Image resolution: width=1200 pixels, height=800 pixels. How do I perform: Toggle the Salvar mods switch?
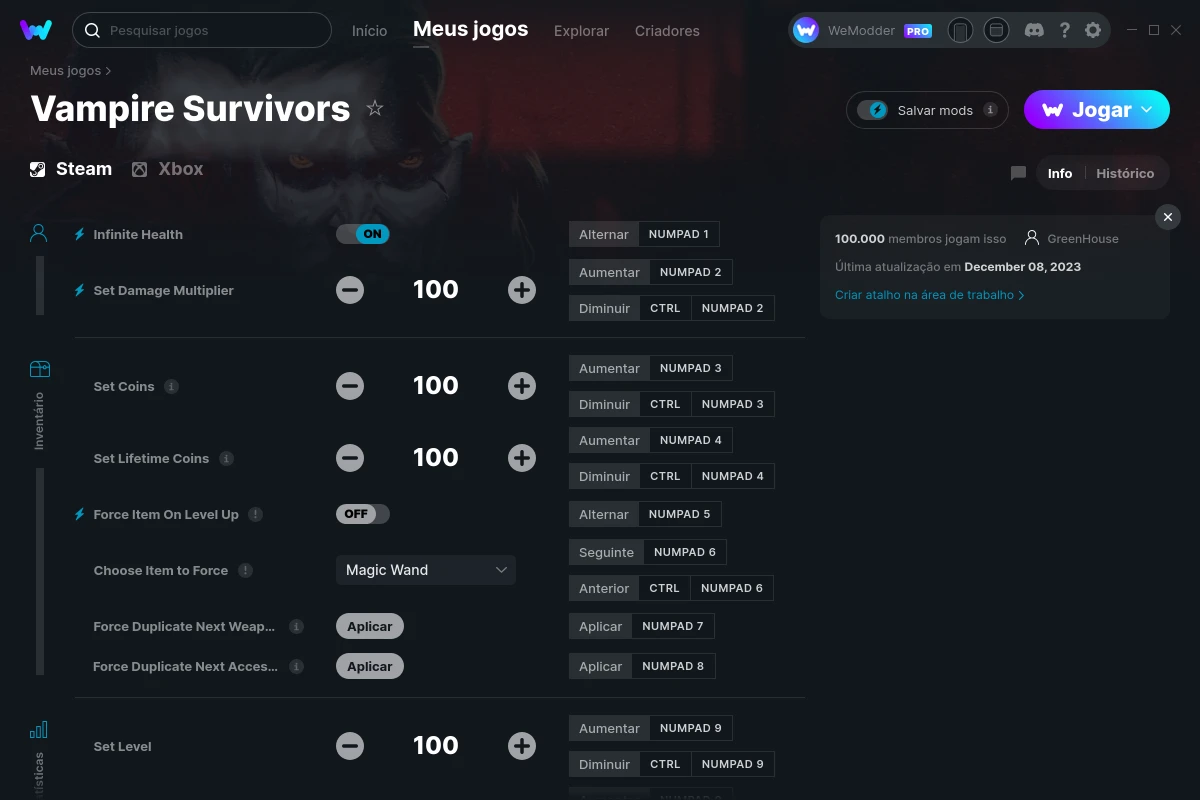[x=872, y=110]
